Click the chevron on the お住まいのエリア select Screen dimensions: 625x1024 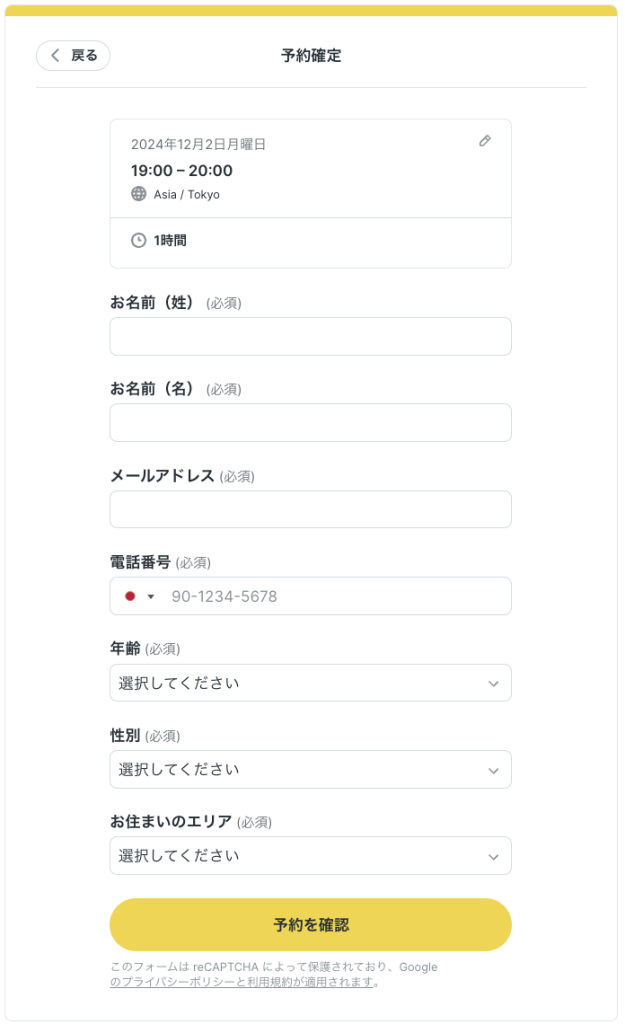[493, 857]
